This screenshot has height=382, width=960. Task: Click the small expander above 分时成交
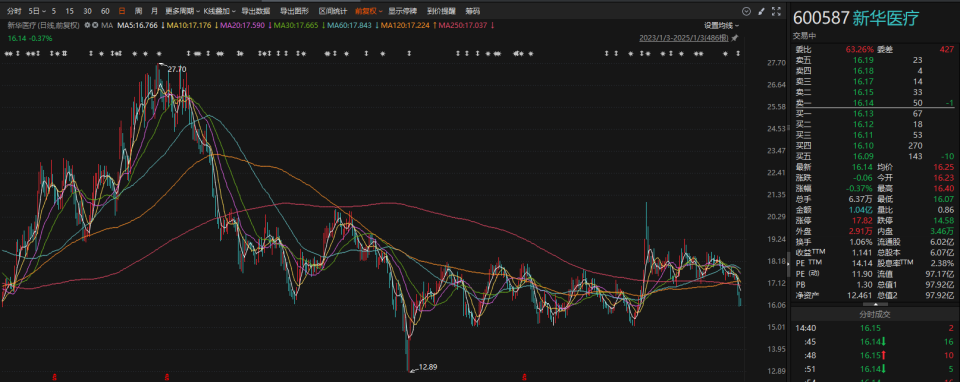[x=875, y=304]
